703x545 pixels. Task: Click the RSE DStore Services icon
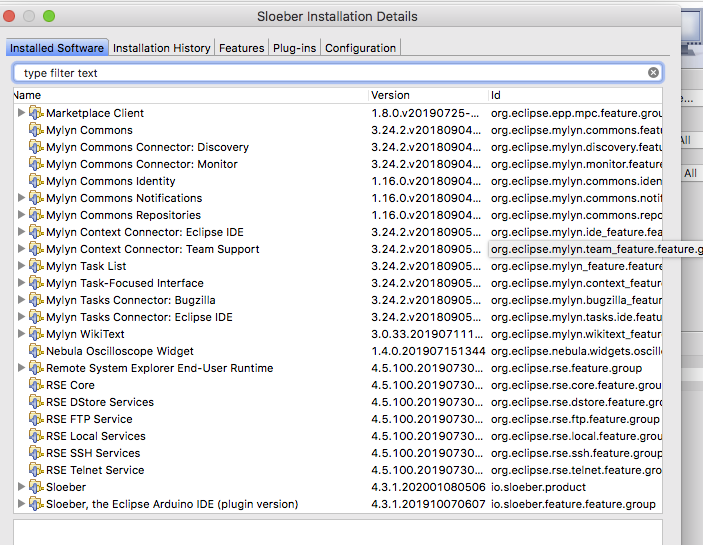point(36,402)
